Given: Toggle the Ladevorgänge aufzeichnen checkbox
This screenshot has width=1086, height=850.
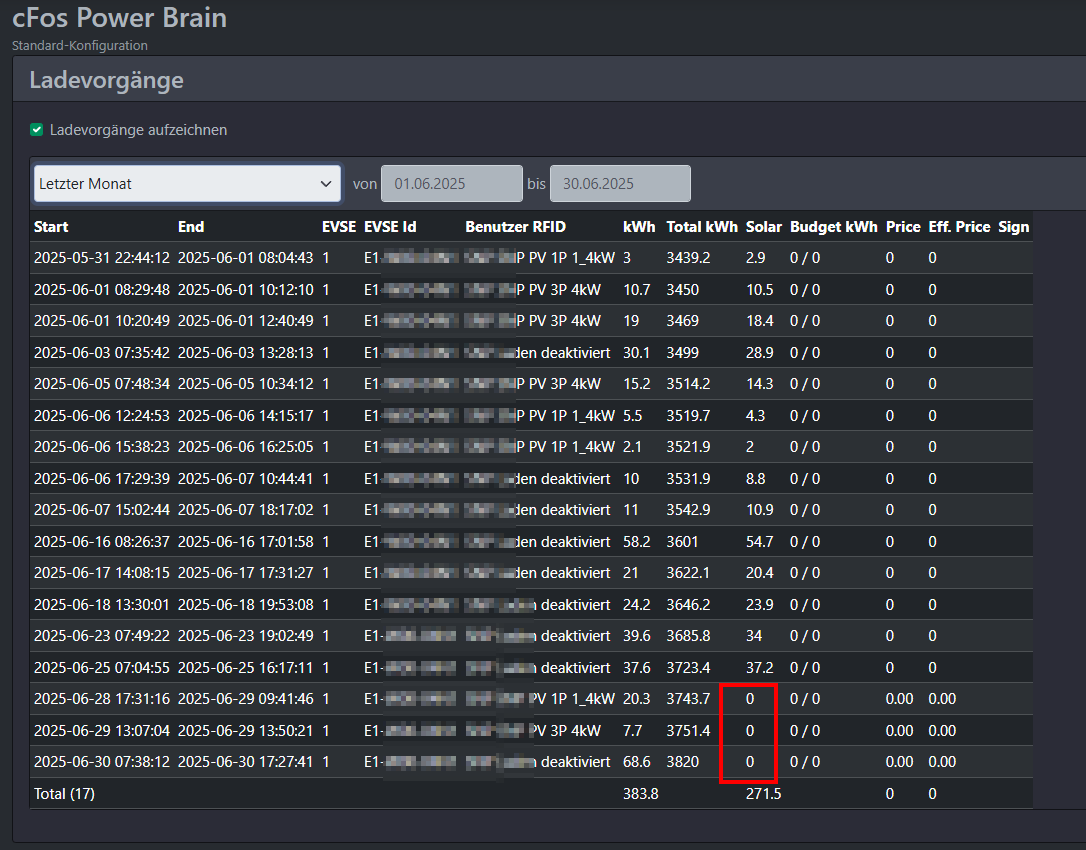Looking at the screenshot, I should click(x=37, y=130).
